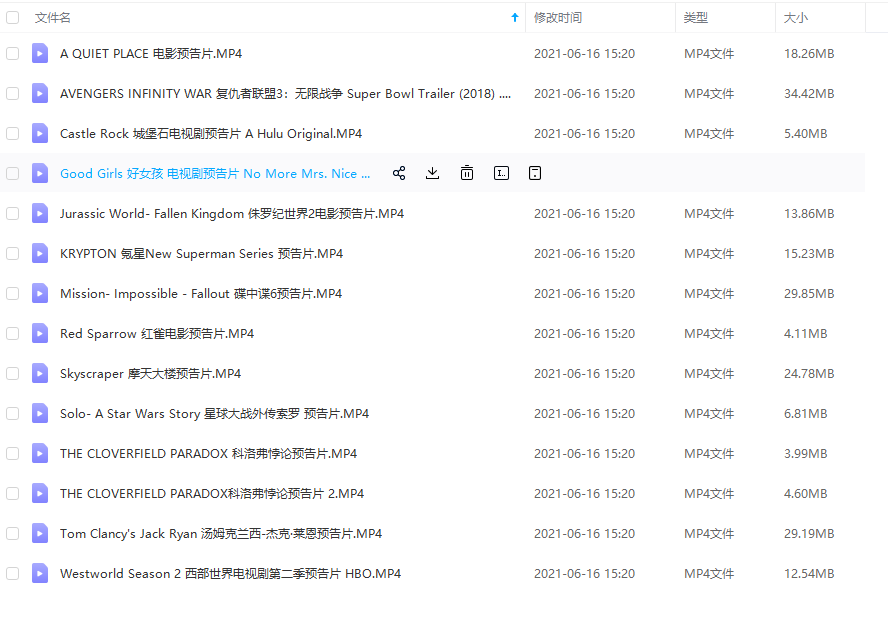Sort files by 修改时间 column

pos(558,17)
